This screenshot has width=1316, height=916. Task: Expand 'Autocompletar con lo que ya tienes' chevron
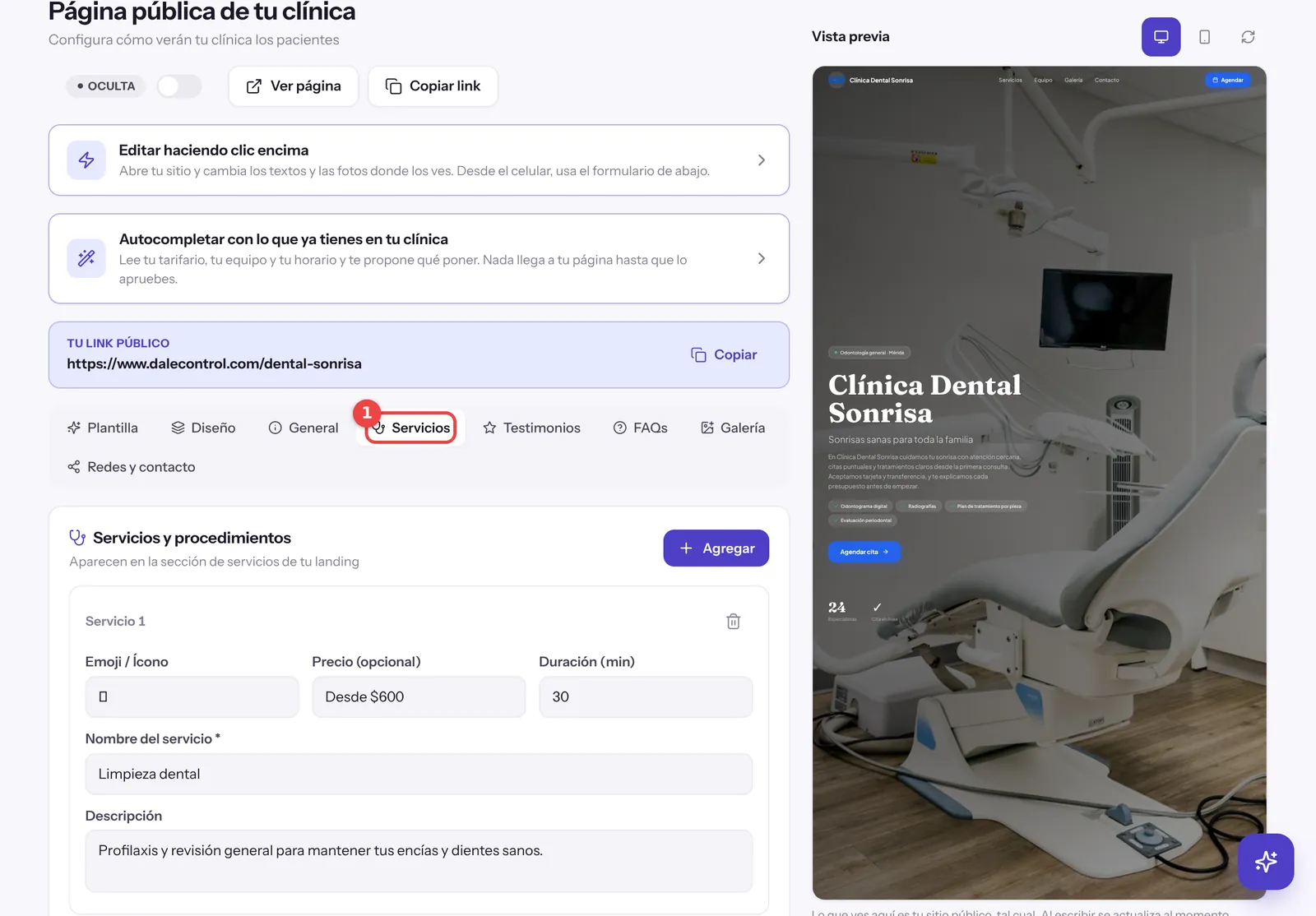762,258
